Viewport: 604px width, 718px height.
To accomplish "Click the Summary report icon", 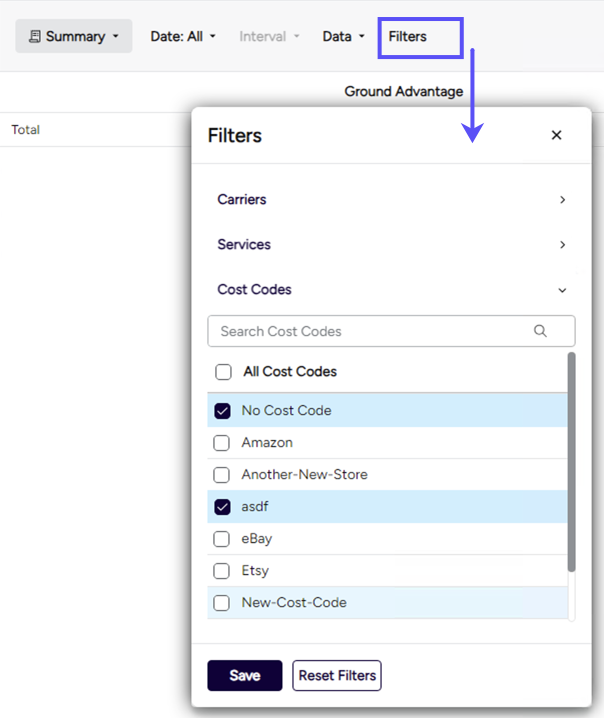I will (x=35, y=36).
